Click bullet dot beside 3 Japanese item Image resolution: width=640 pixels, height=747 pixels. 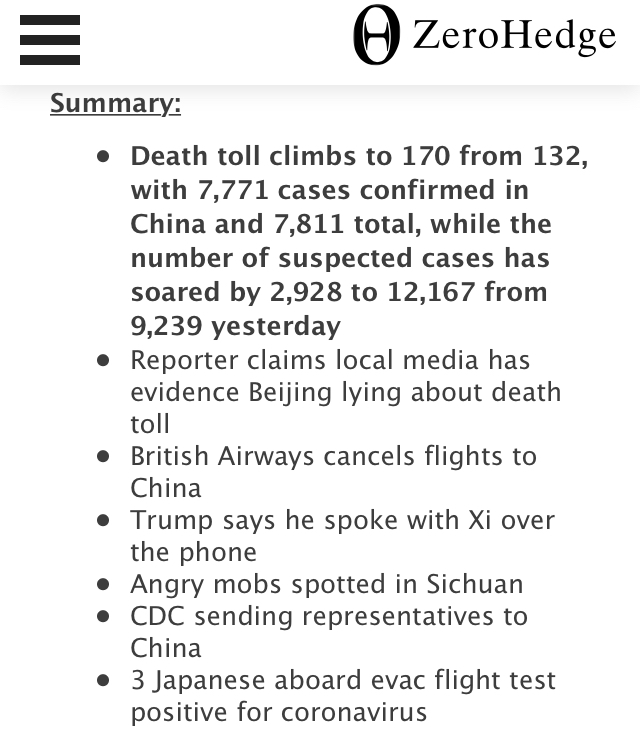pos(103,680)
